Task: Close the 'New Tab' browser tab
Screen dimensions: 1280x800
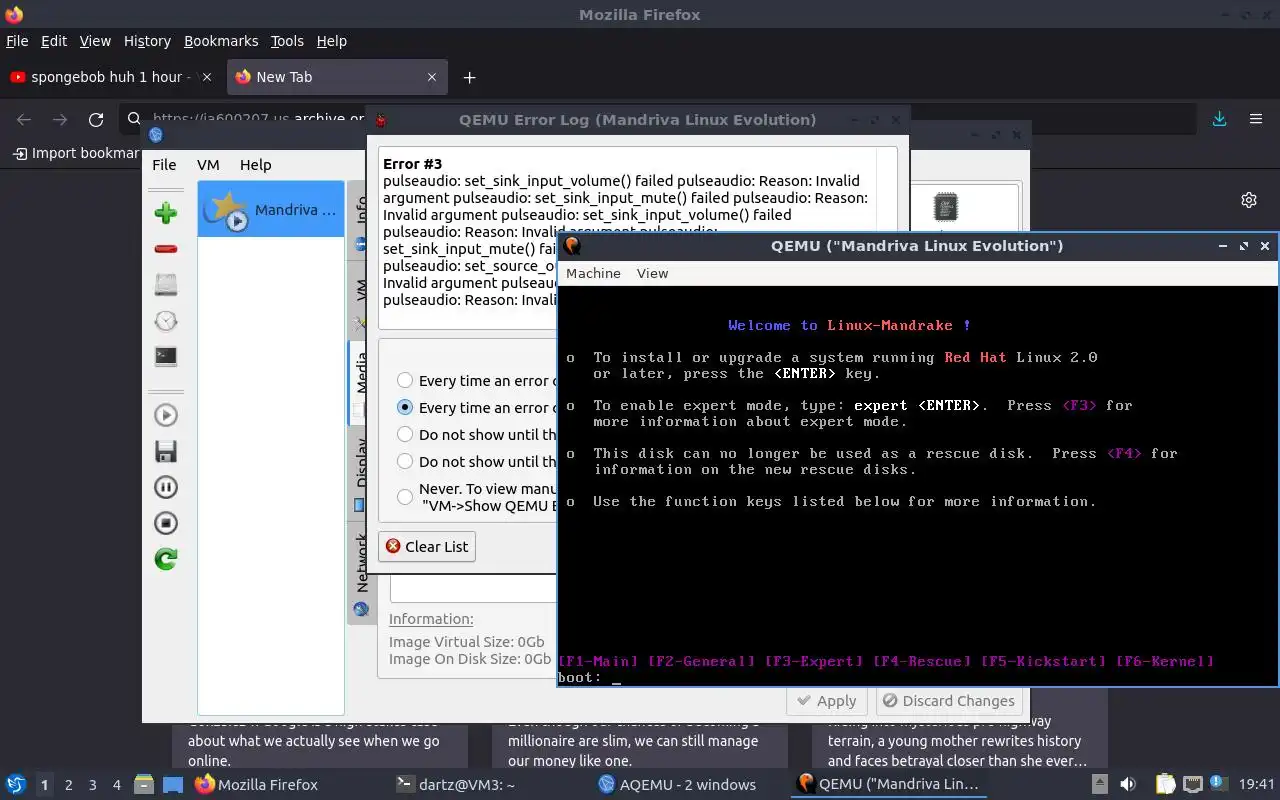Action: point(432,77)
